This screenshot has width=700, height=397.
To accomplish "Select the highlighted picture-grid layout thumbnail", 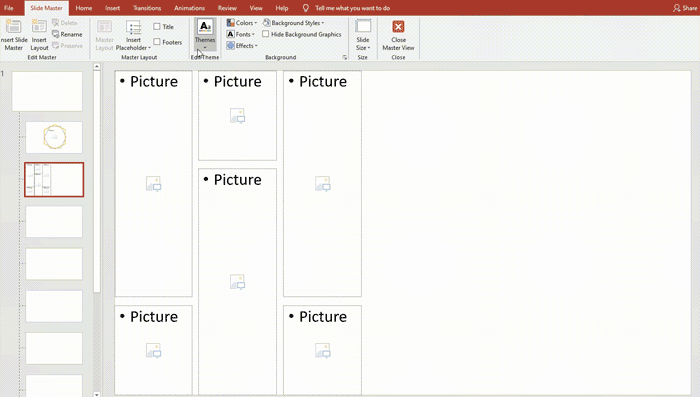I will (54, 180).
